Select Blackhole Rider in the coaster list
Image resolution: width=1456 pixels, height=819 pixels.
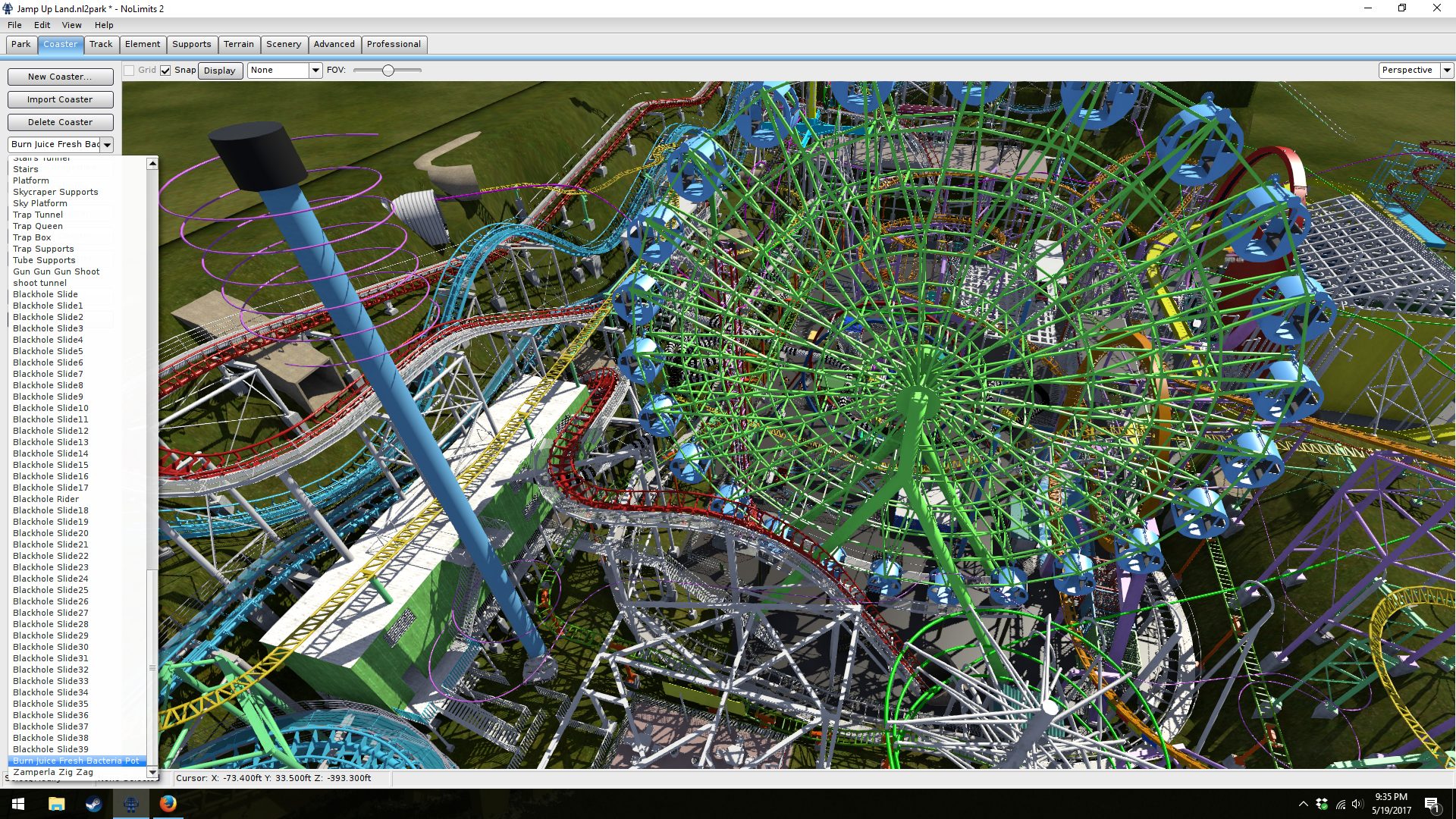tap(45, 499)
